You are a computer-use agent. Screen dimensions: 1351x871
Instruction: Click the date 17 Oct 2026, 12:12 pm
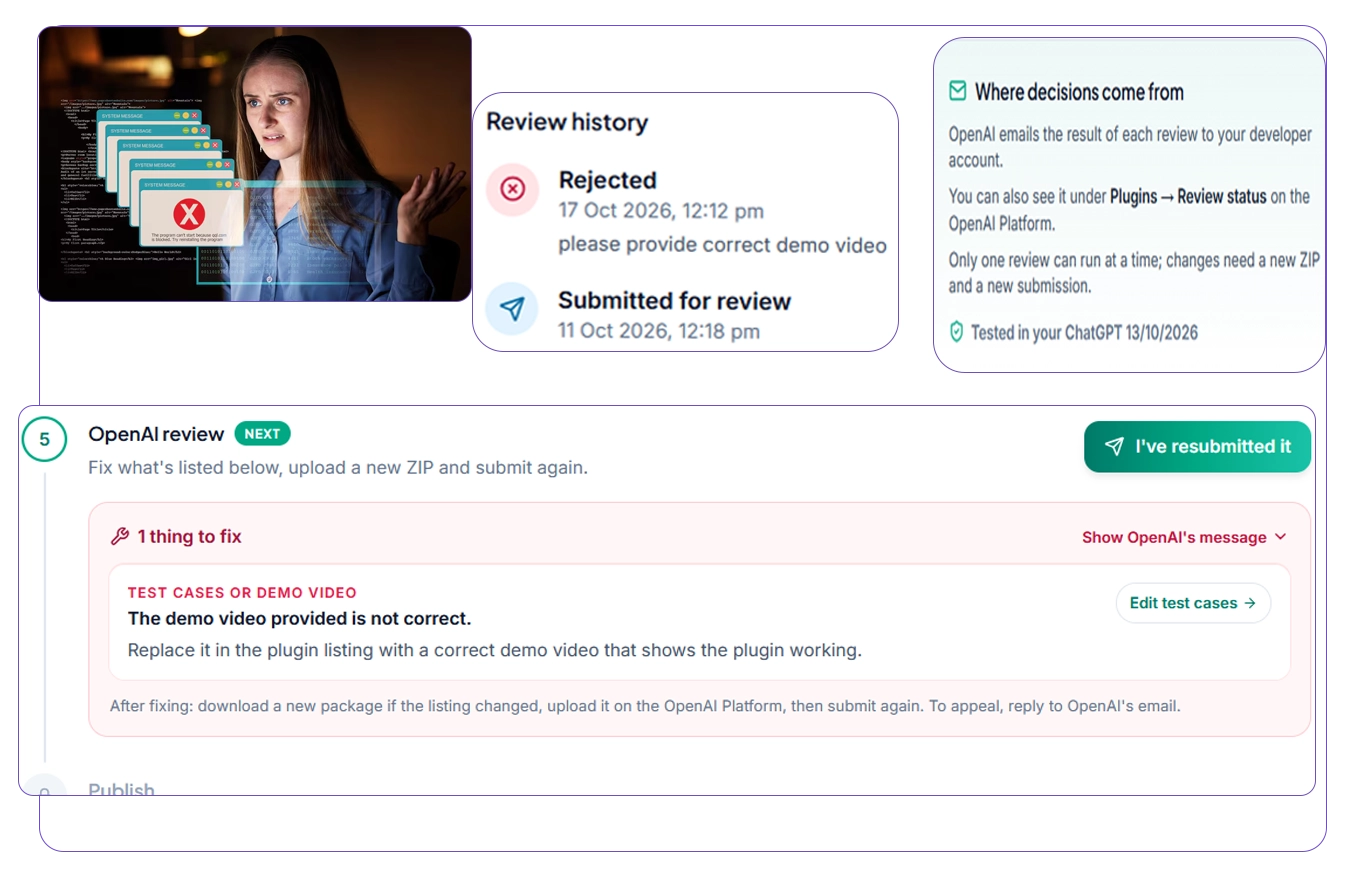(661, 211)
